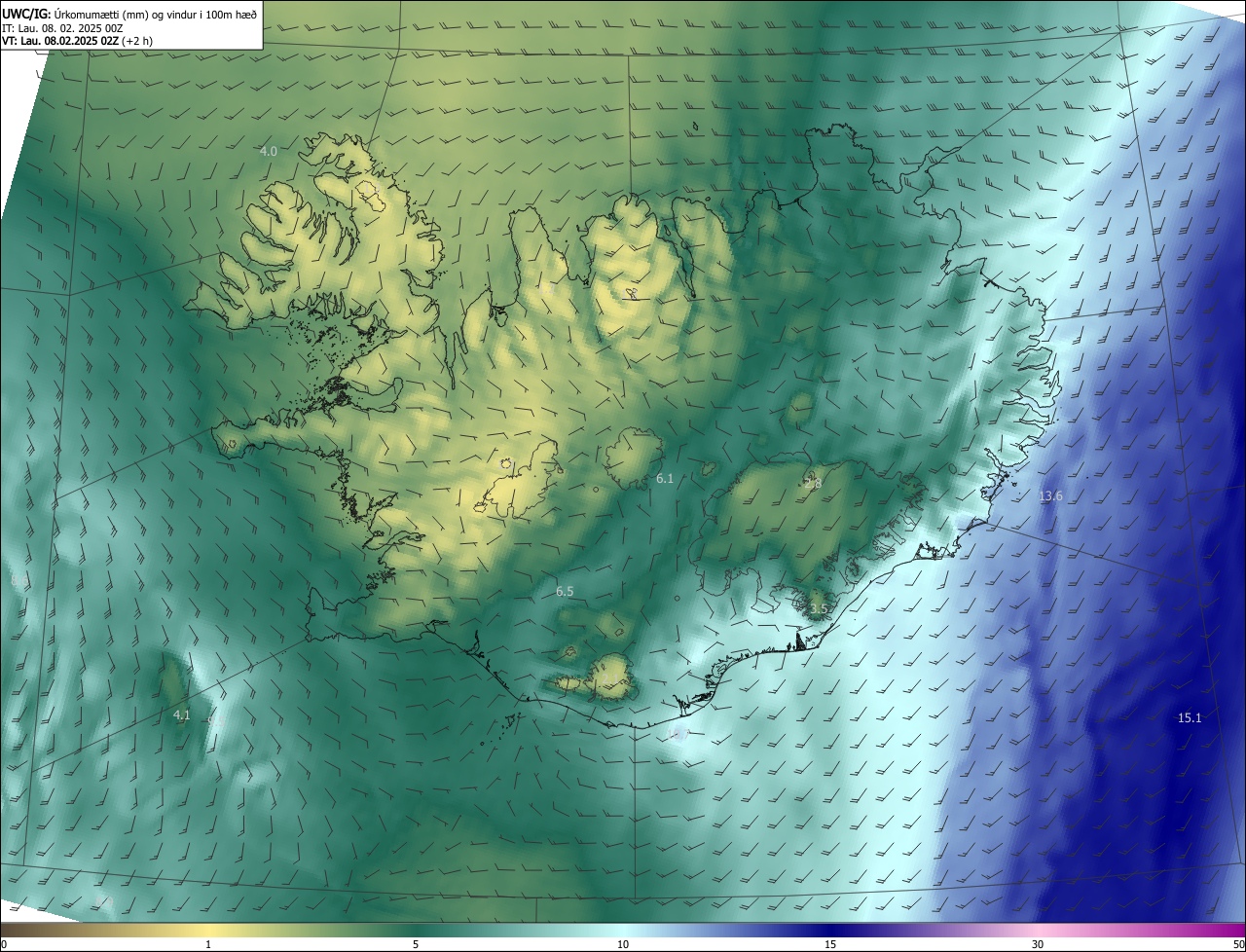Screen dimensions: 1246x952
Task: Click the colorbar tick label 30
Action: [x=1038, y=944]
